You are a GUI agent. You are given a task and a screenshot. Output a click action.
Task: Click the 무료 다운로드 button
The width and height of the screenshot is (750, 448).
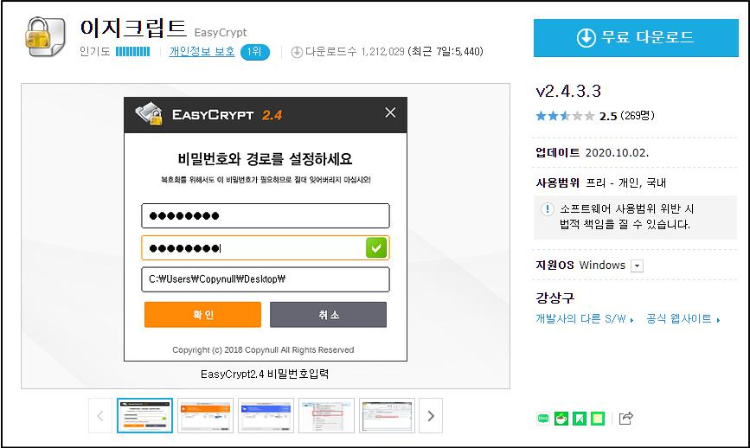[636, 38]
